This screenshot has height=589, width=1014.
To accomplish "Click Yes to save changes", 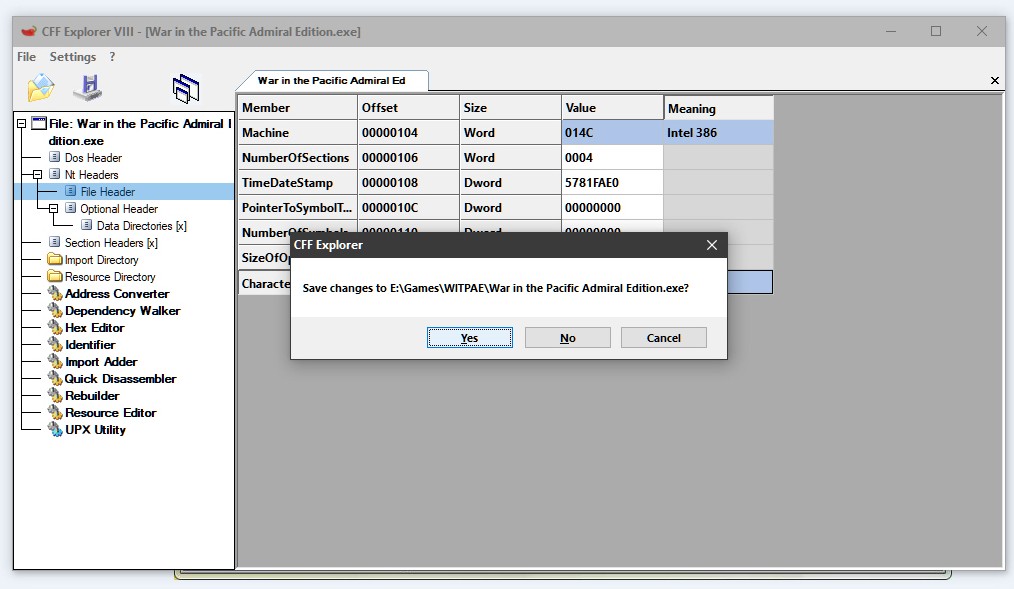I will click(469, 337).
